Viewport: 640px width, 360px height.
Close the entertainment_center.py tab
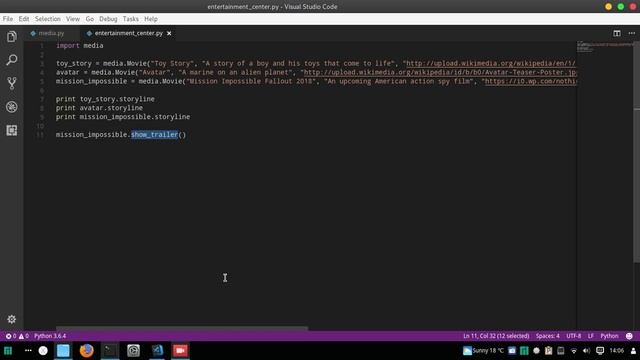[x=169, y=33]
